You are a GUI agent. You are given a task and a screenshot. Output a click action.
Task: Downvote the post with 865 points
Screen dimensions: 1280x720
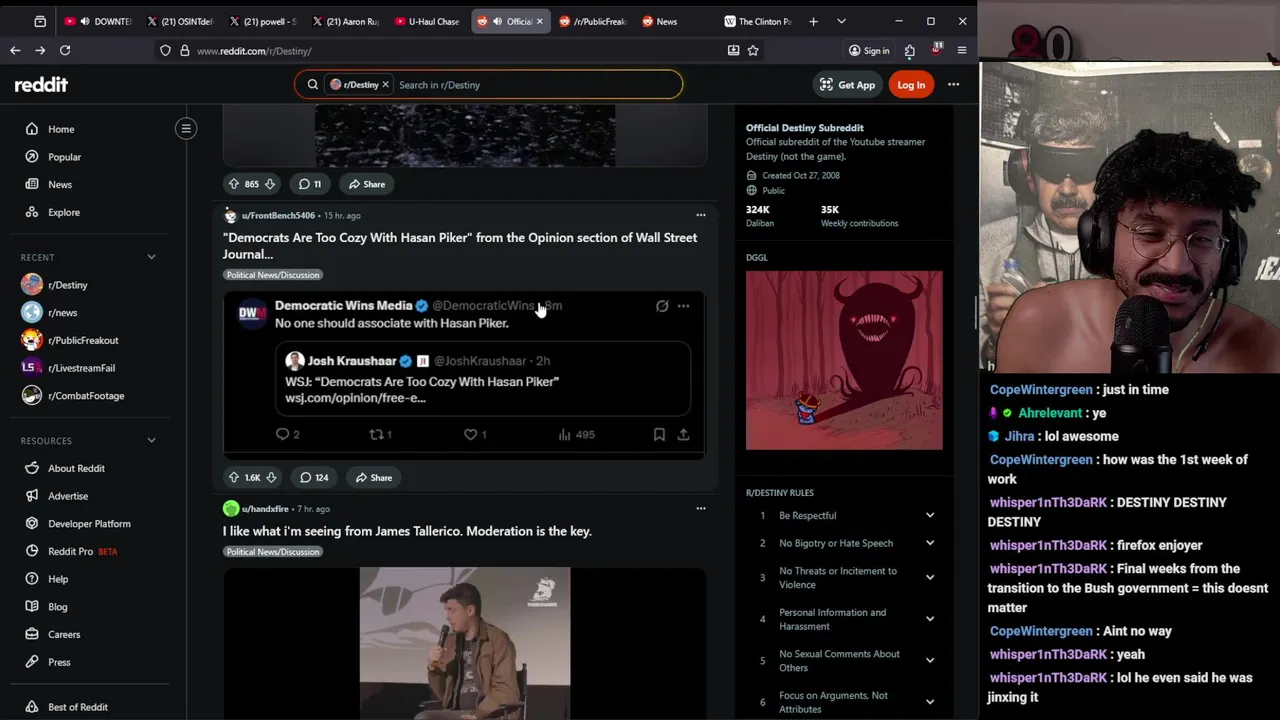pyautogui.click(x=269, y=184)
